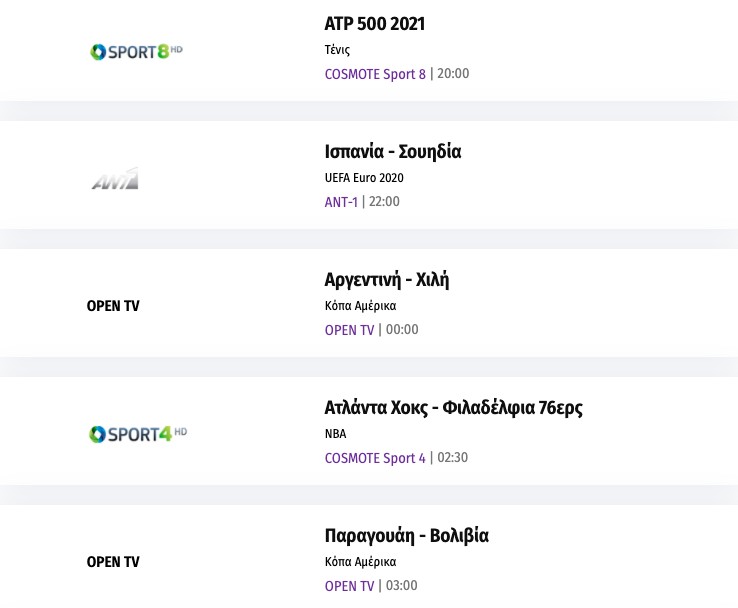
Task: Select Κόπα Αμέρικα under Αργεντινή - Χιλή
Action: [x=360, y=306]
